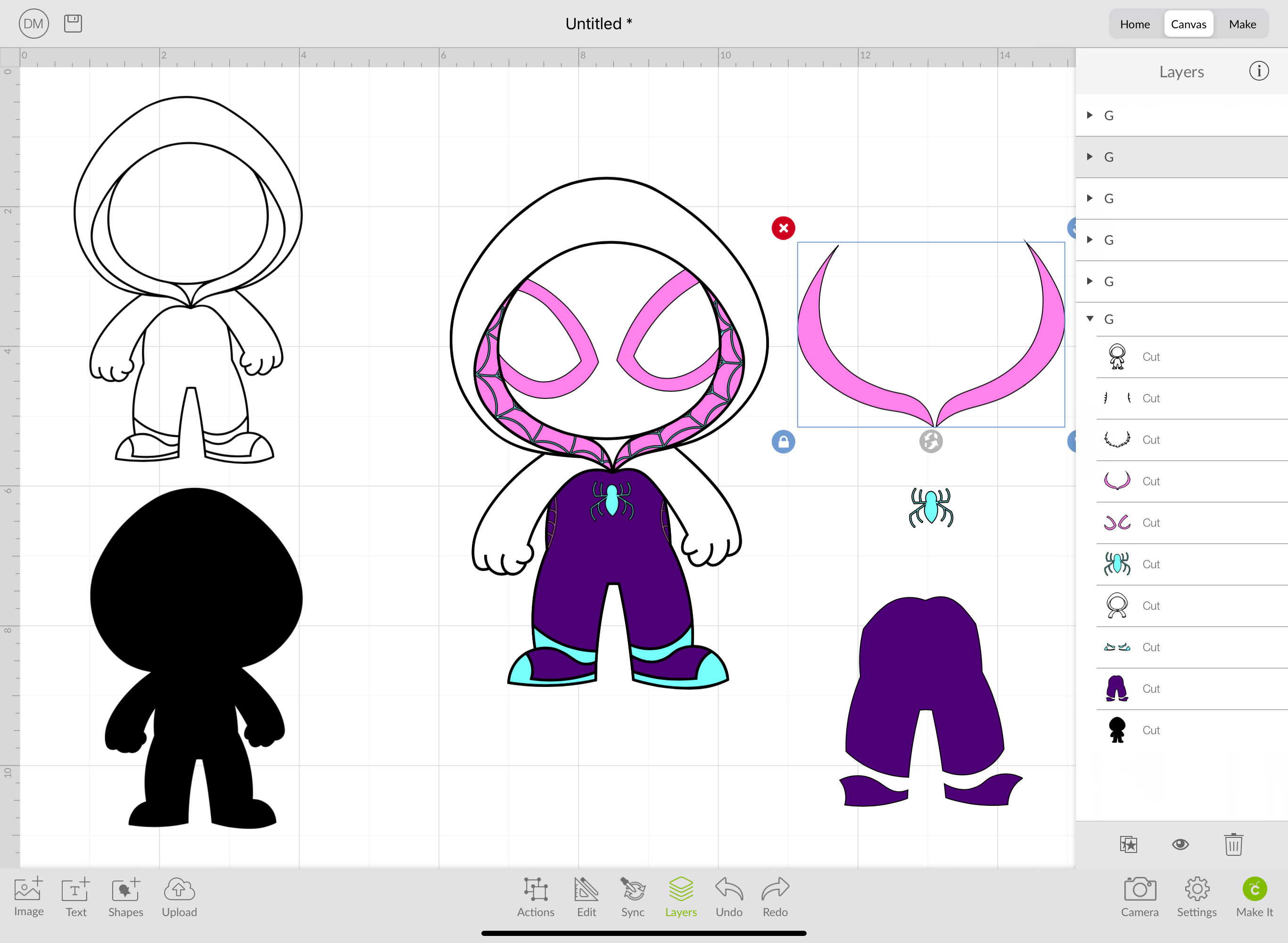Select the teal shoes Cut layer

pyautogui.click(x=1191, y=647)
